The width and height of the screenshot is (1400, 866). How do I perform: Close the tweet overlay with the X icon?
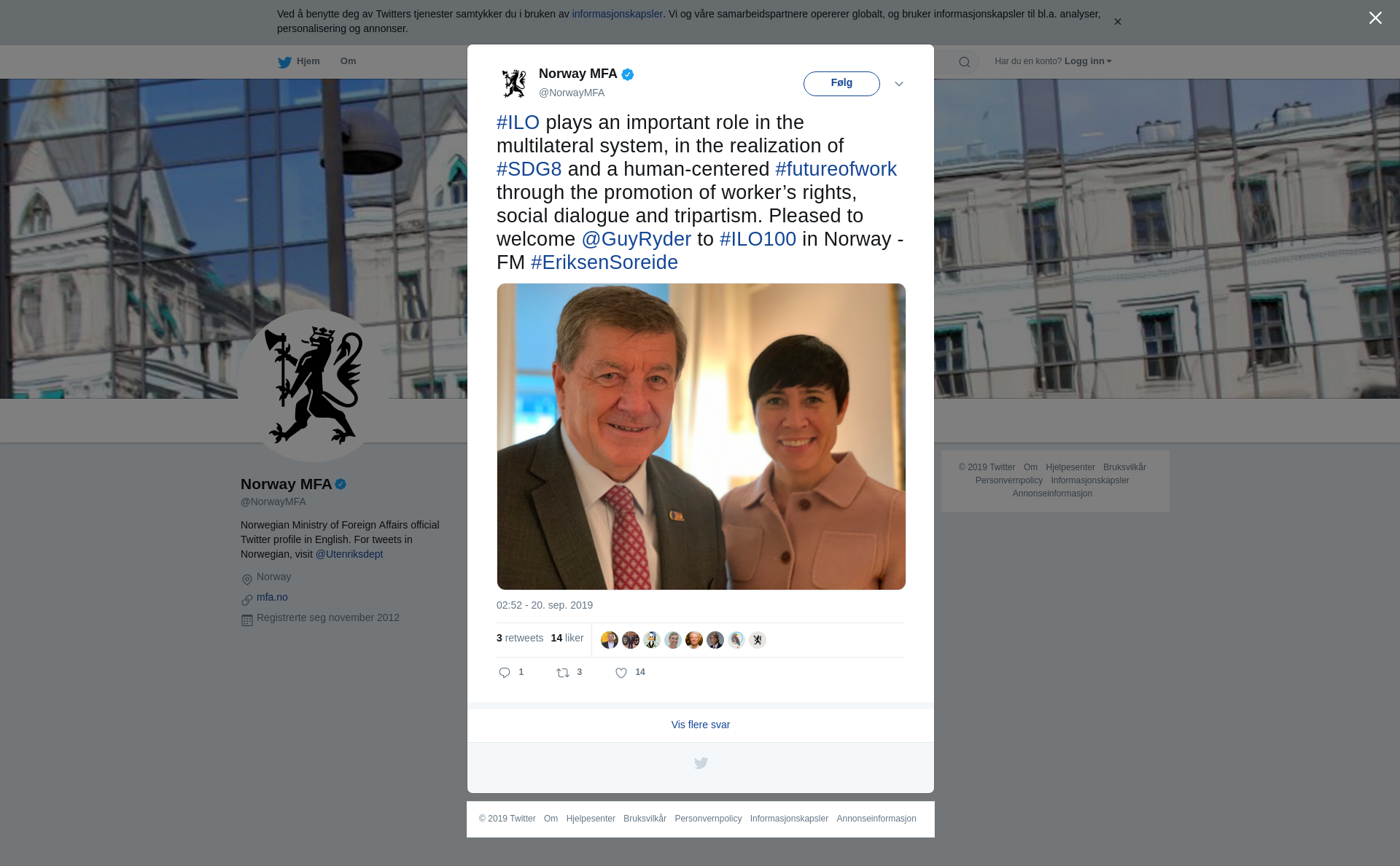(1375, 18)
